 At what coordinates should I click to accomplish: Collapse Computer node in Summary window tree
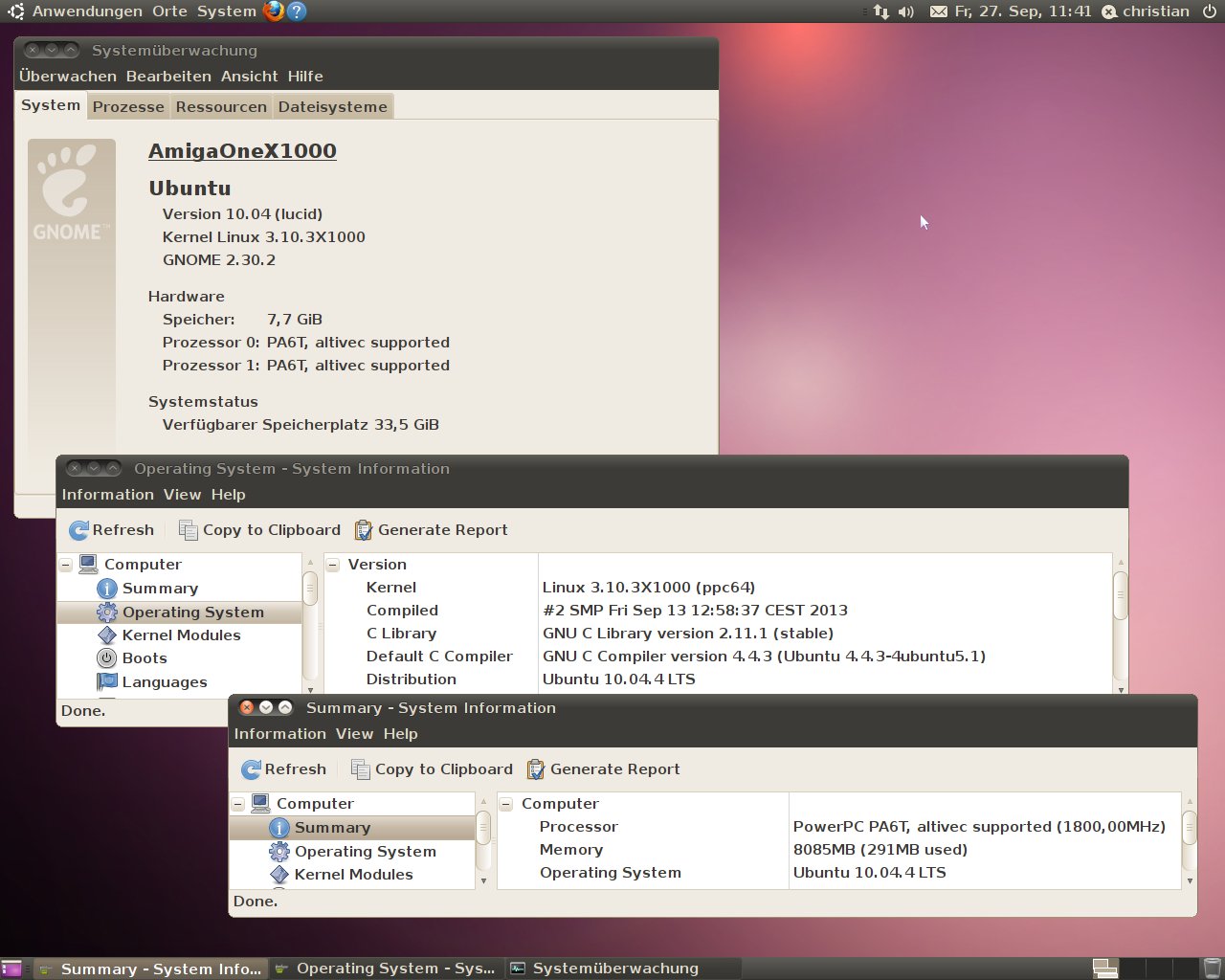click(237, 804)
